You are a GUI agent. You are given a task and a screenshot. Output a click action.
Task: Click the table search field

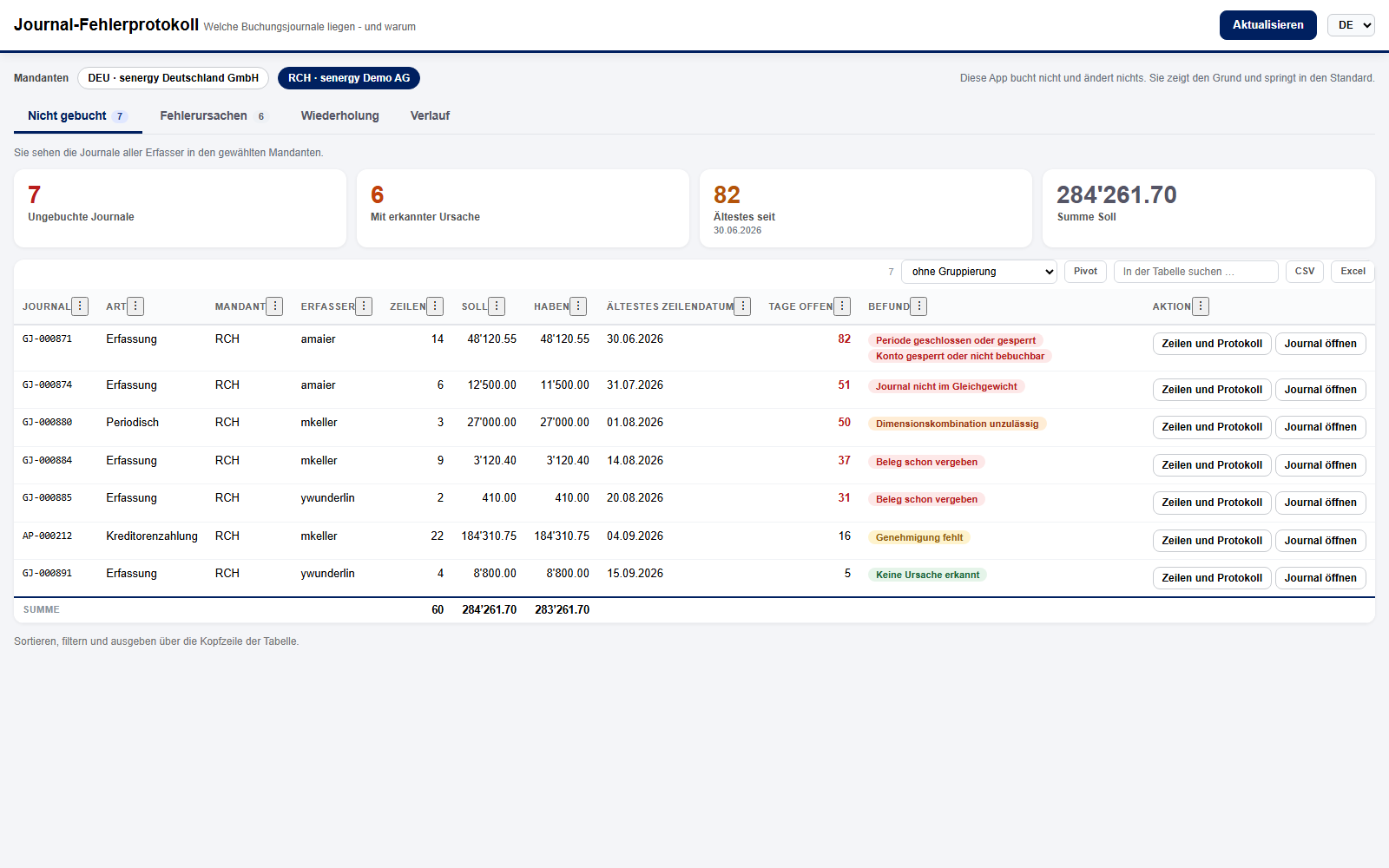pos(1196,272)
